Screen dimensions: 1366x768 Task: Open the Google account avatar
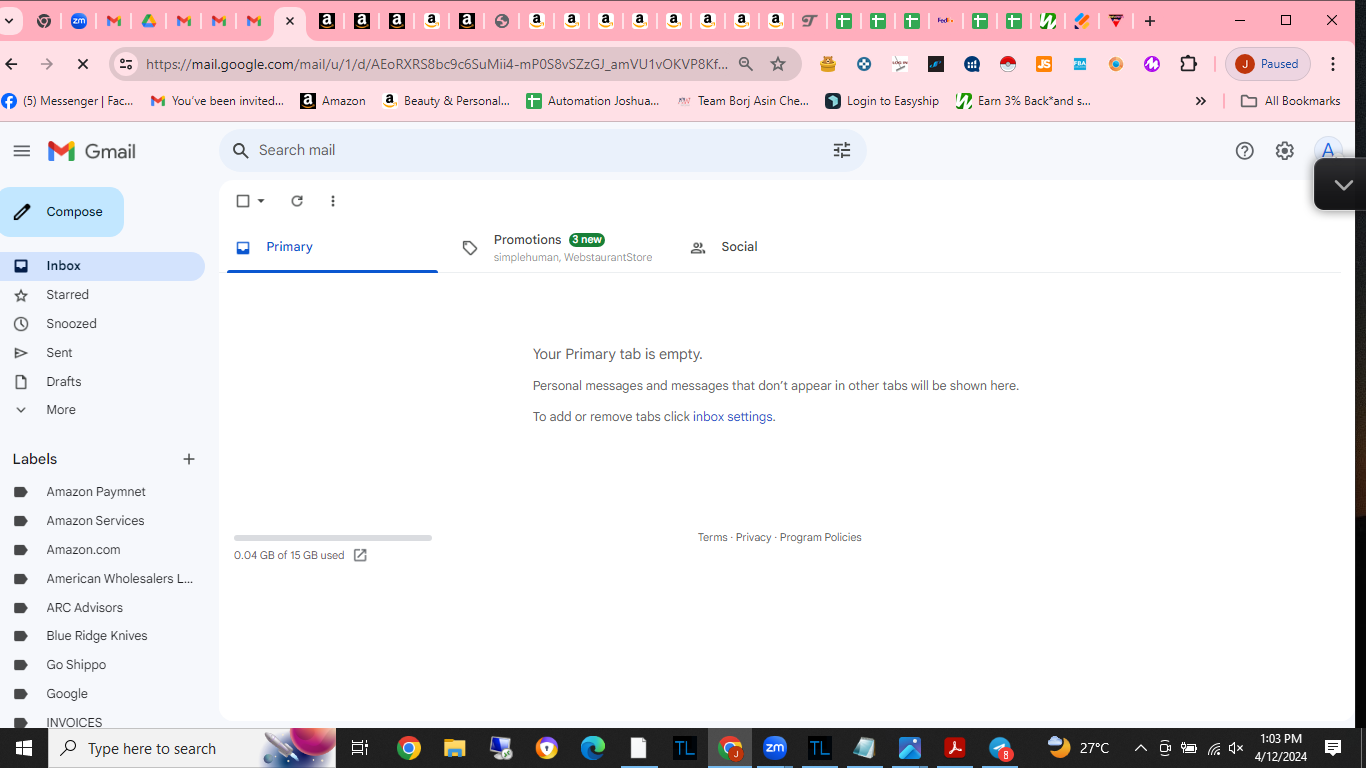point(1328,151)
